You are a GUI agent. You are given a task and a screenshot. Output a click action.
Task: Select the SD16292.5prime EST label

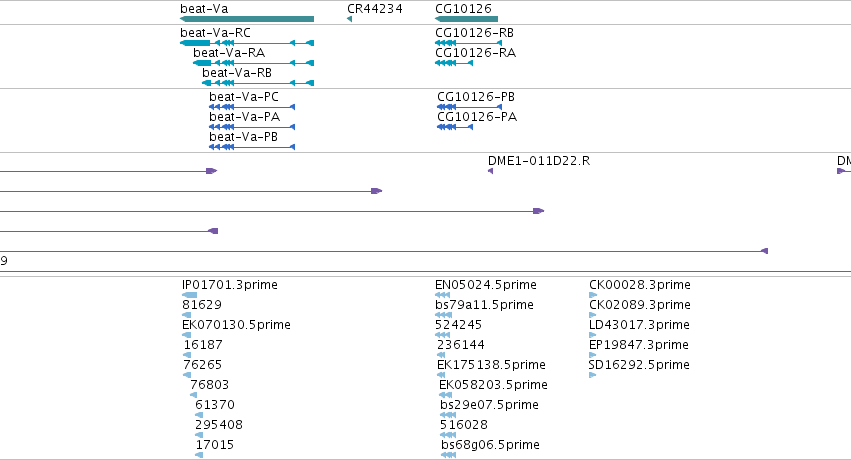(639, 365)
